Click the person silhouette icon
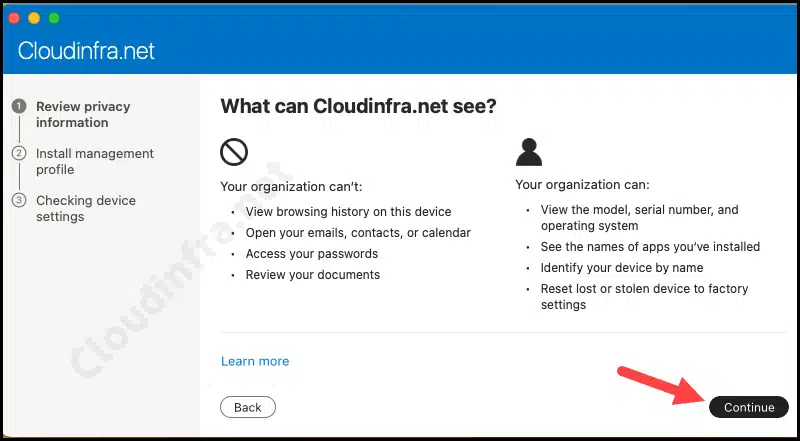 [529, 152]
